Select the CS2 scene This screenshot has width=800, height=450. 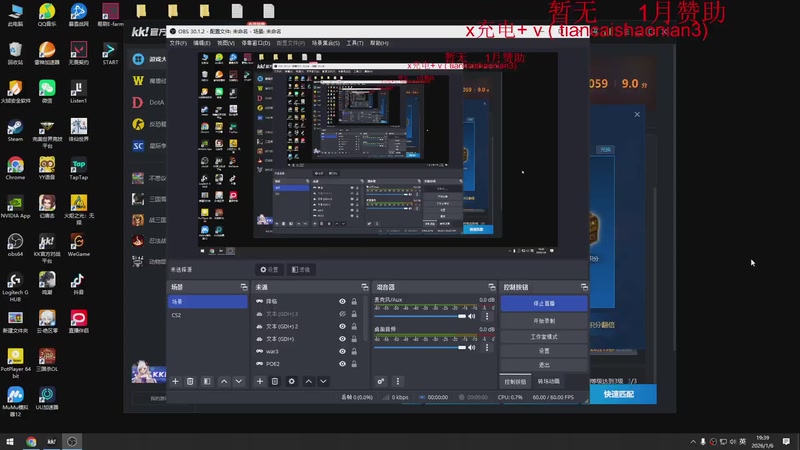pyautogui.click(x=208, y=315)
